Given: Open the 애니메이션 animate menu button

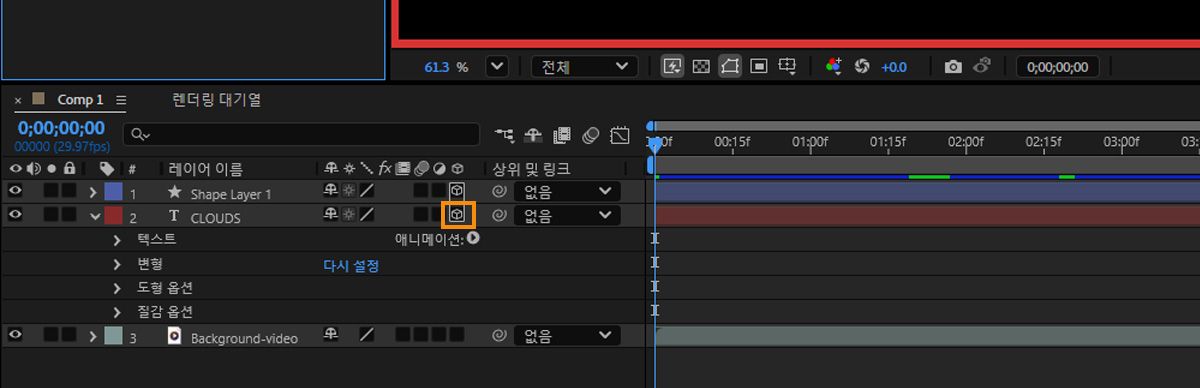Looking at the screenshot, I should [473, 239].
